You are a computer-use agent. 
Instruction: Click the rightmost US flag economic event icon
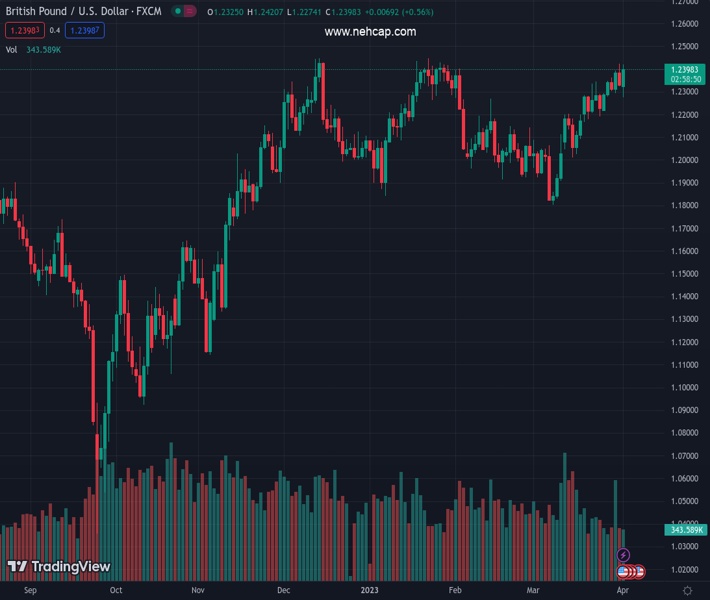[x=639, y=572]
